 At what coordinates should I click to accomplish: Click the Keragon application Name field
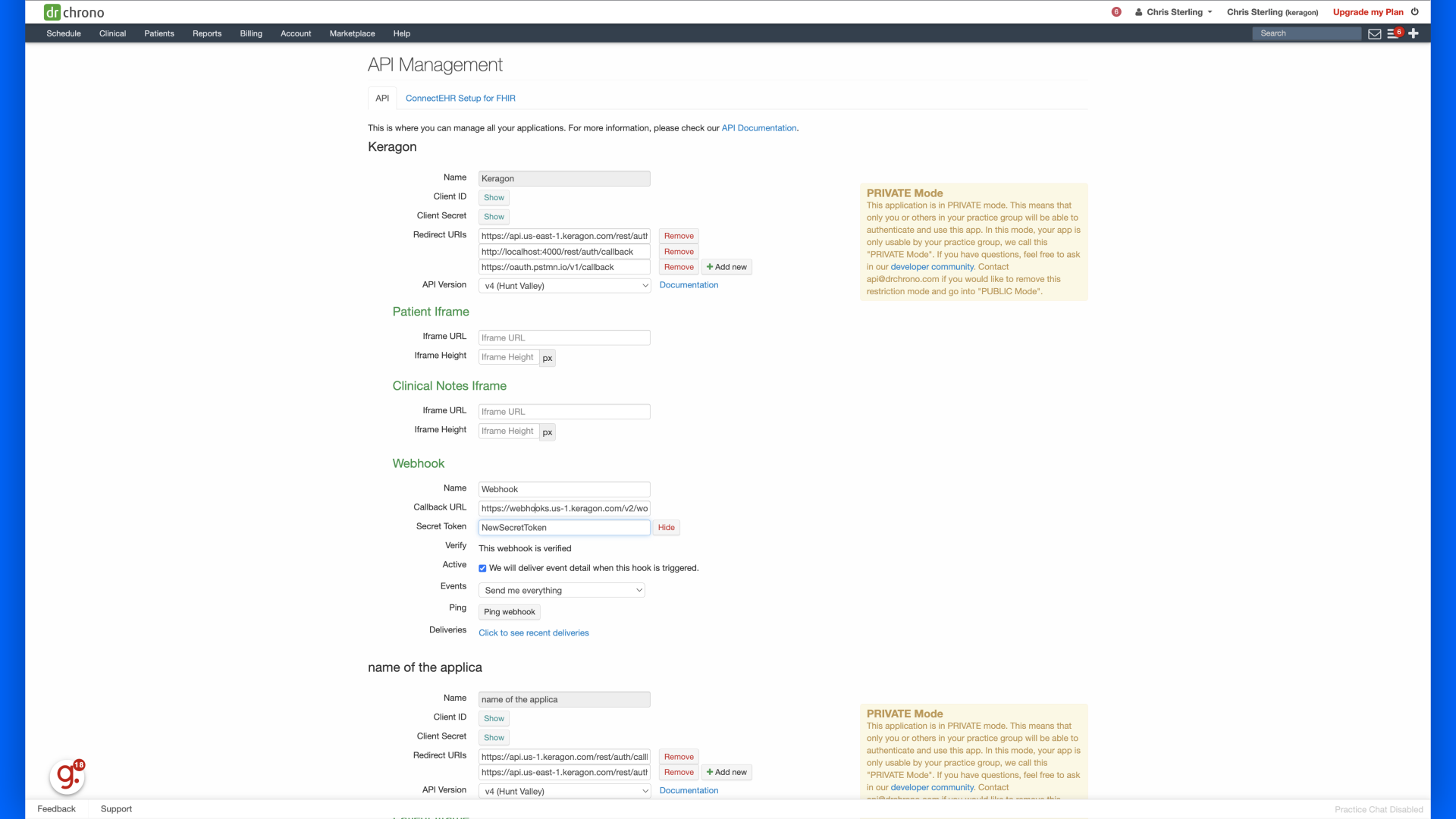564,178
